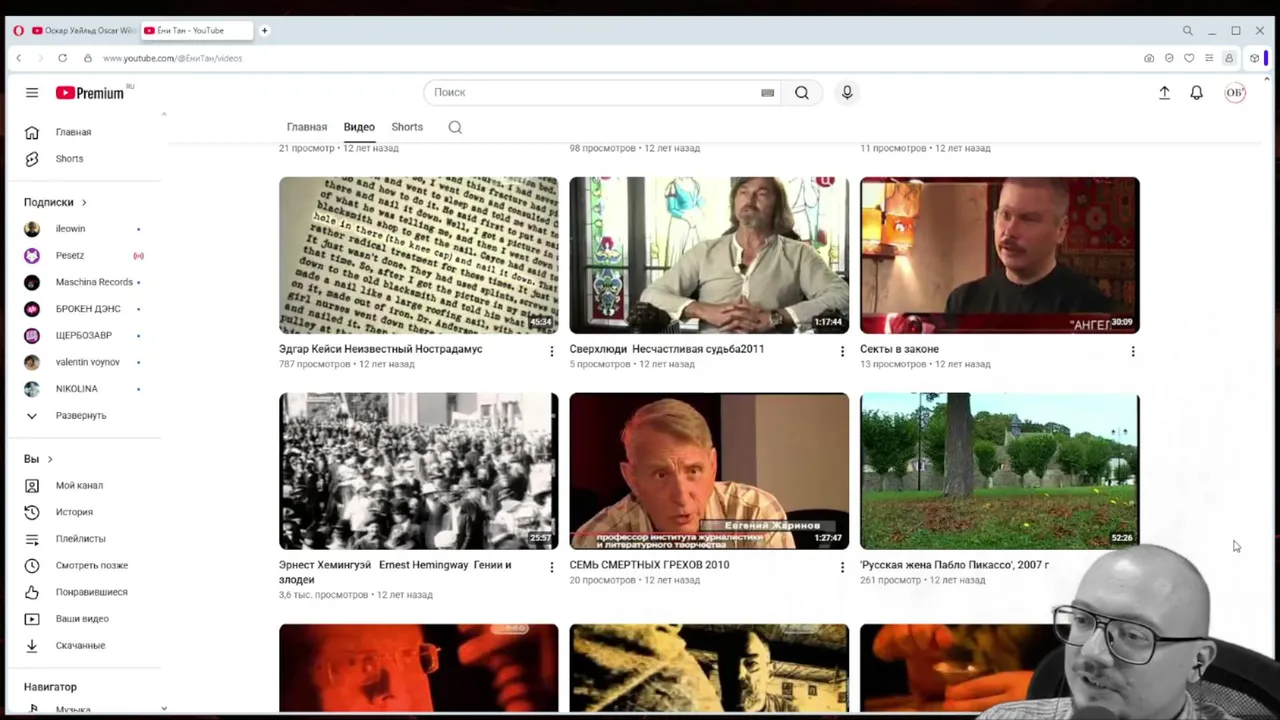Select the Ени Тан - YouTube browser tab

pos(196,31)
